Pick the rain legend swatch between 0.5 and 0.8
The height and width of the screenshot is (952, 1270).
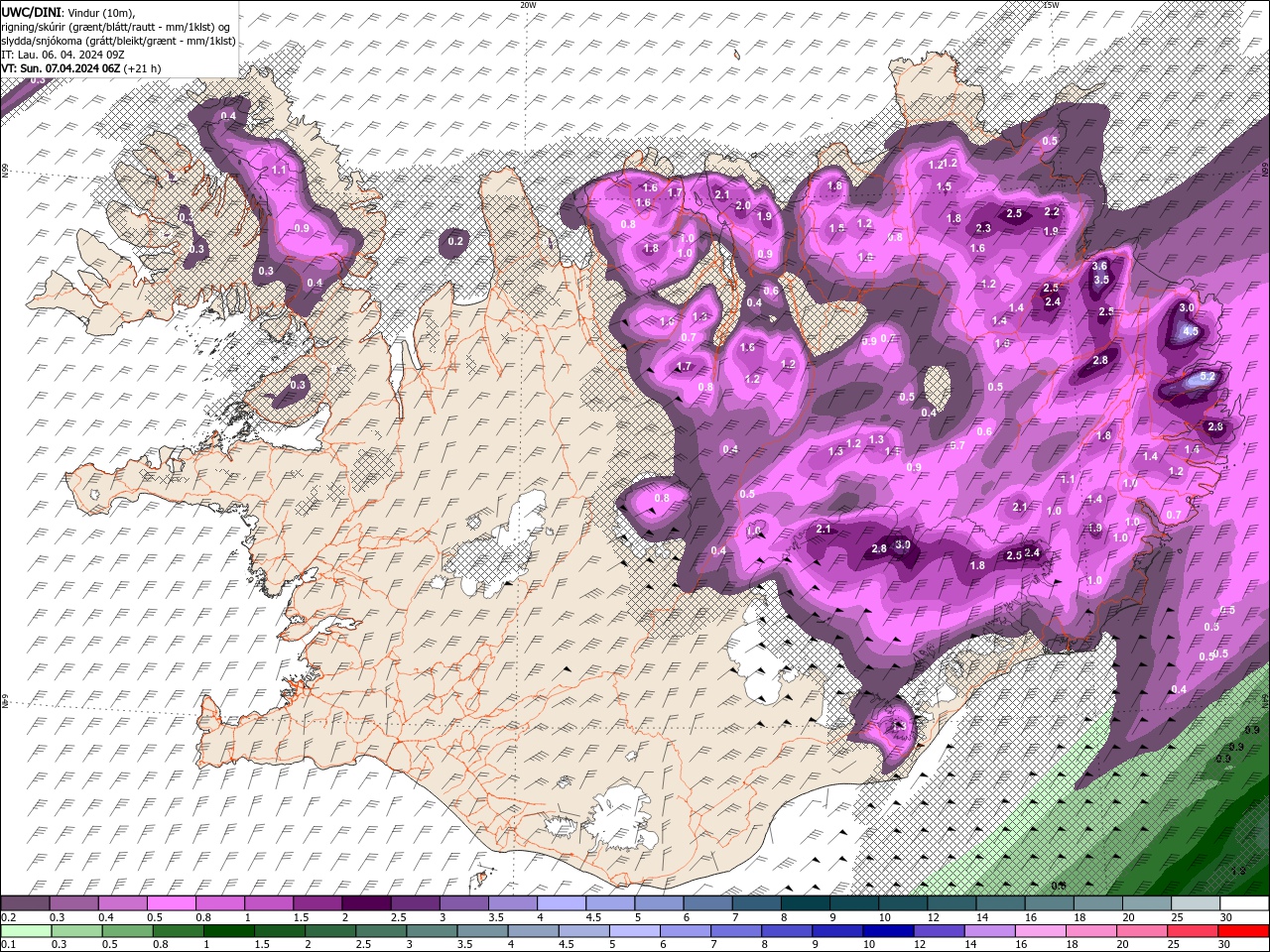pos(126,930)
